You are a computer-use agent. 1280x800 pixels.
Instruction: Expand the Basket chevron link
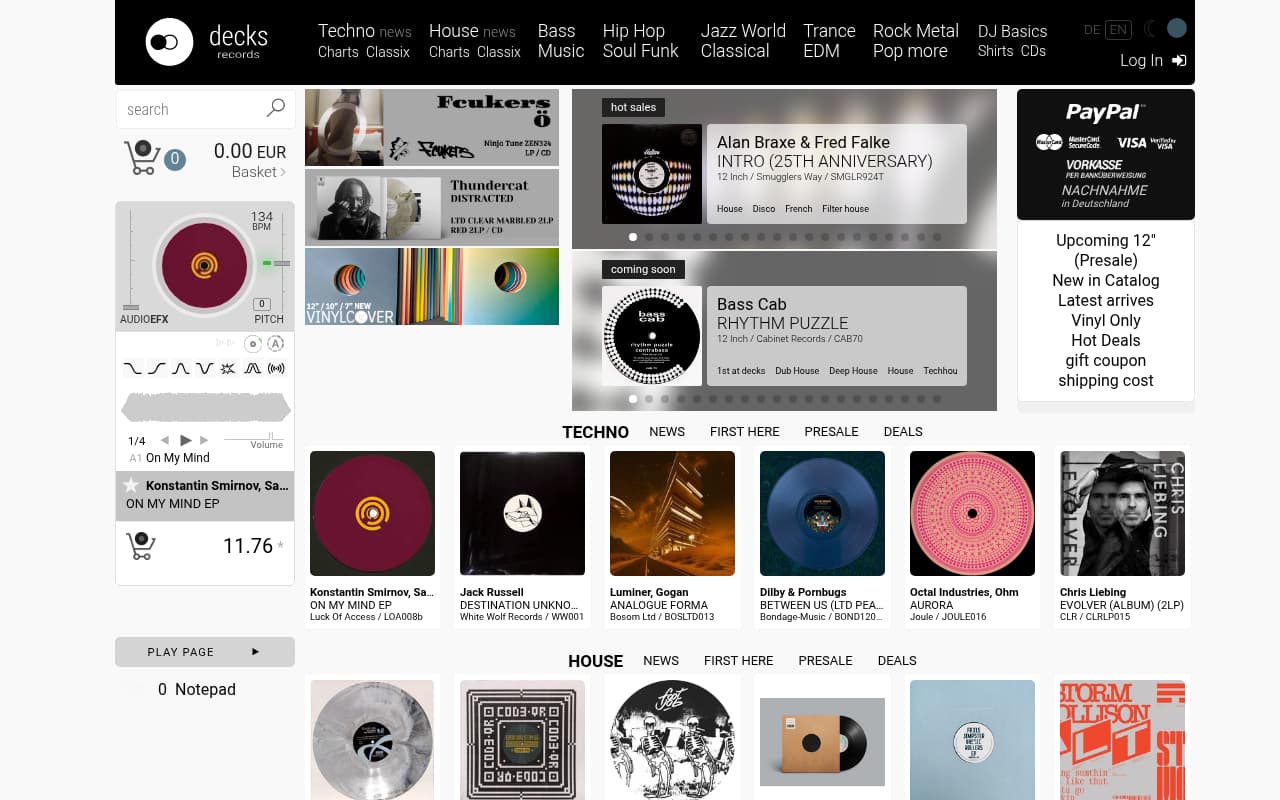click(x=259, y=172)
